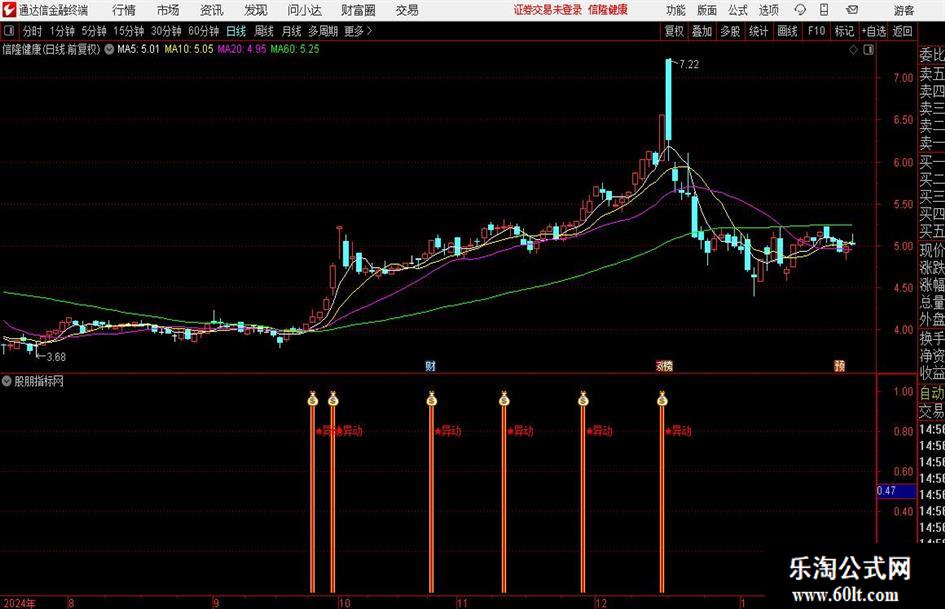The width and height of the screenshot is (945, 609).
Task: Open the 选项 menu
Action: (768, 10)
